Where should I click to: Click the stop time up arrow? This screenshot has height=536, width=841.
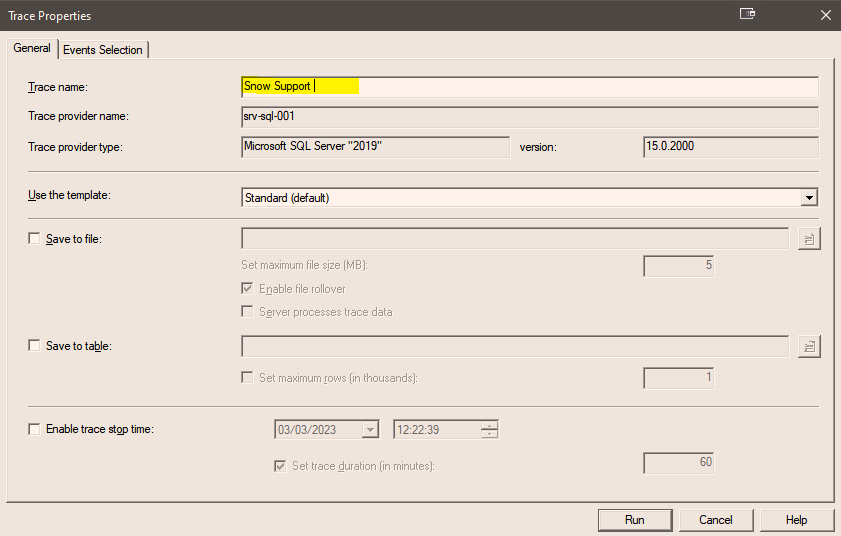[489, 425]
